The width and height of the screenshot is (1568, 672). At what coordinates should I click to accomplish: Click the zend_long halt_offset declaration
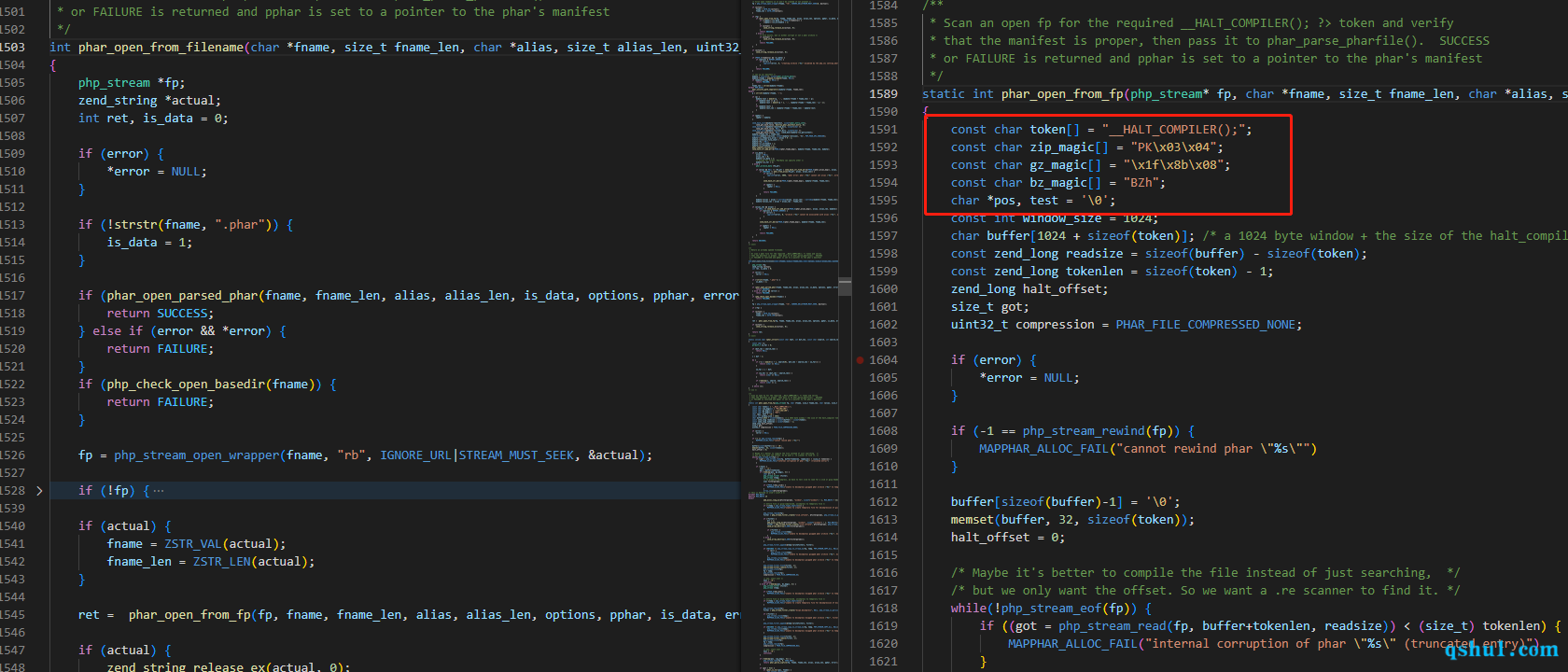pyautogui.click(x=1029, y=288)
